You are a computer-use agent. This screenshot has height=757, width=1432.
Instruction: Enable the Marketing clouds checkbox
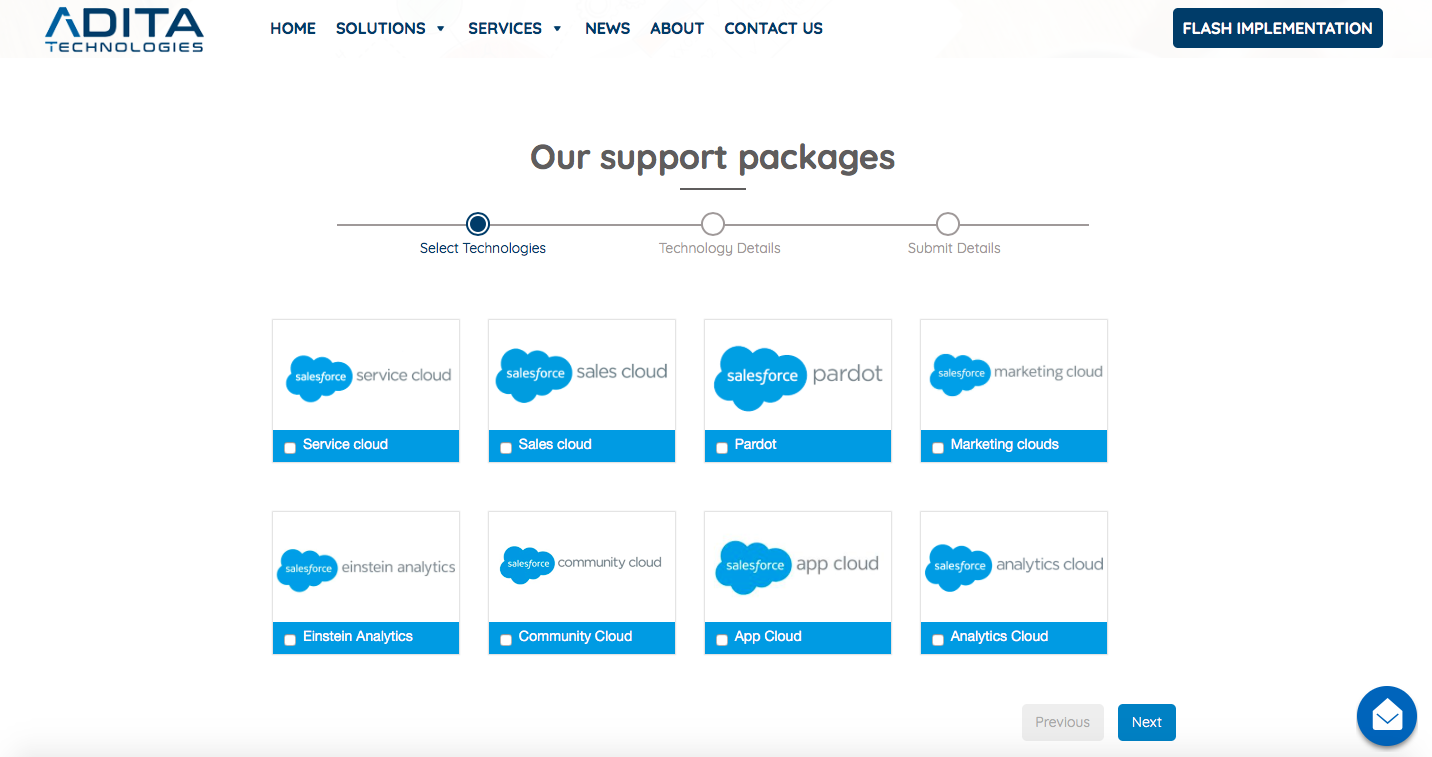pos(938,448)
